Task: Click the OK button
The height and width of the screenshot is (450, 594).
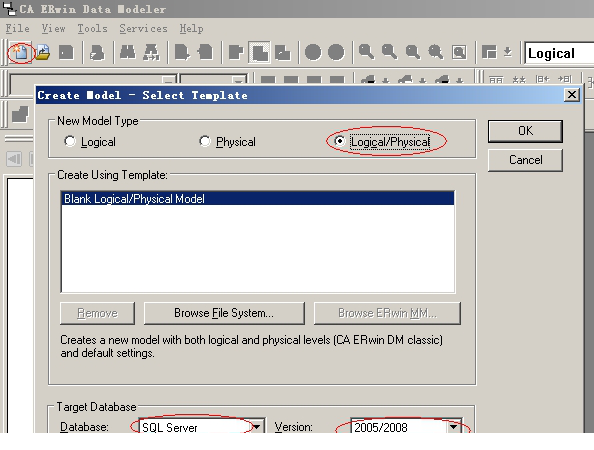Action: [x=525, y=131]
